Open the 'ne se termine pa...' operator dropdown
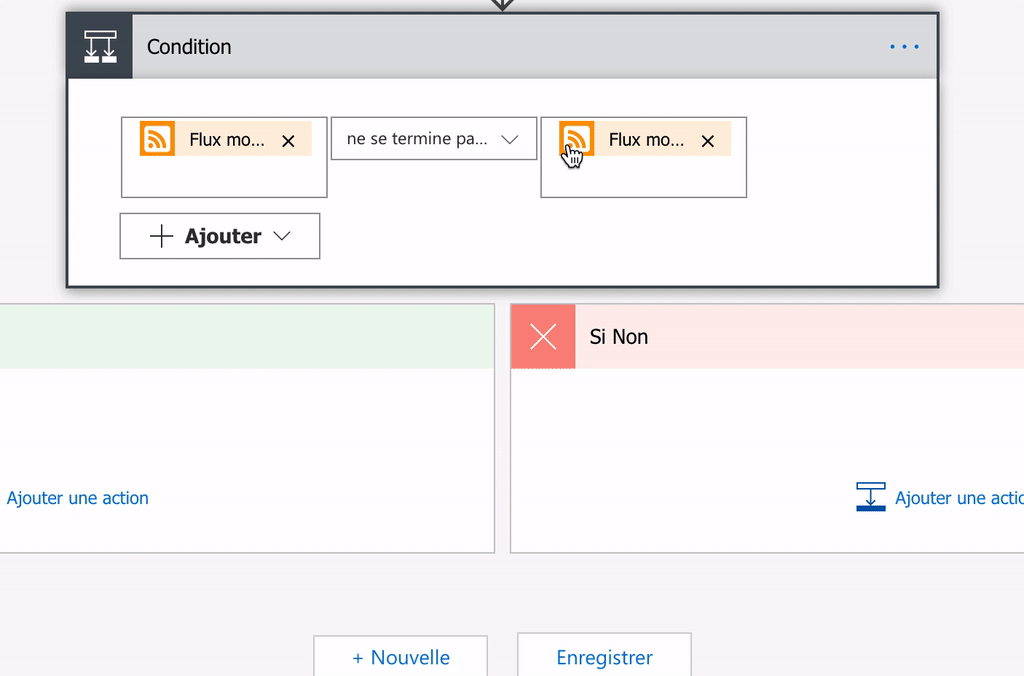 click(x=434, y=138)
